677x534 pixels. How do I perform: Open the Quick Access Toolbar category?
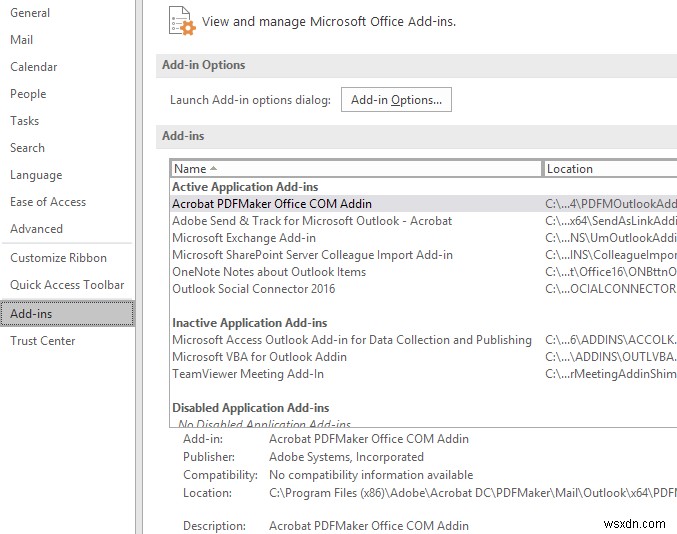click(67, 285)
